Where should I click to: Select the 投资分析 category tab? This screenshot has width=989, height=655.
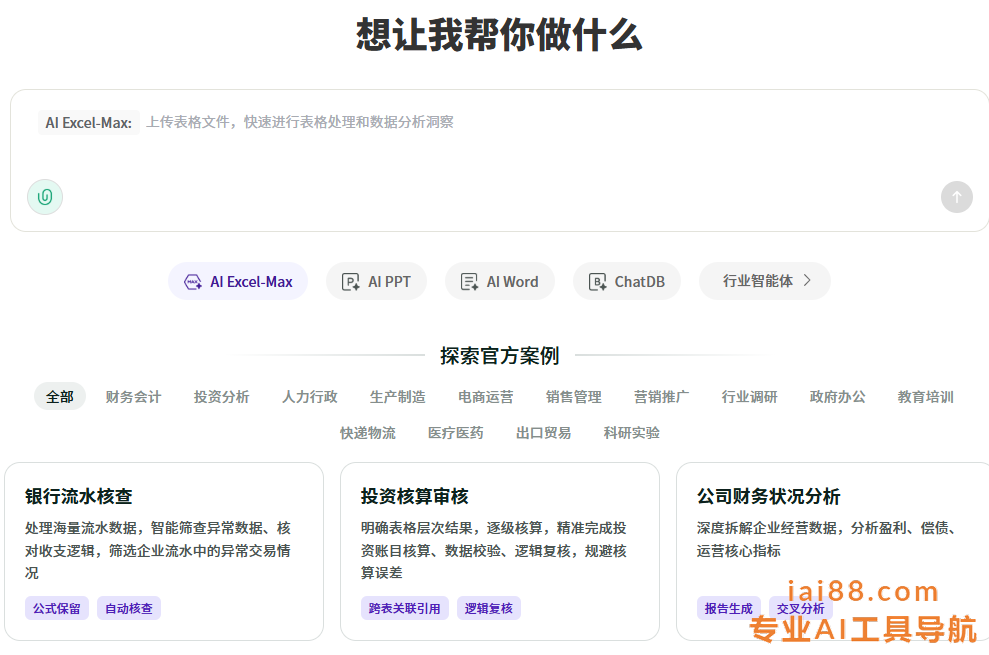pyautogui.click(x=221, y=396)
